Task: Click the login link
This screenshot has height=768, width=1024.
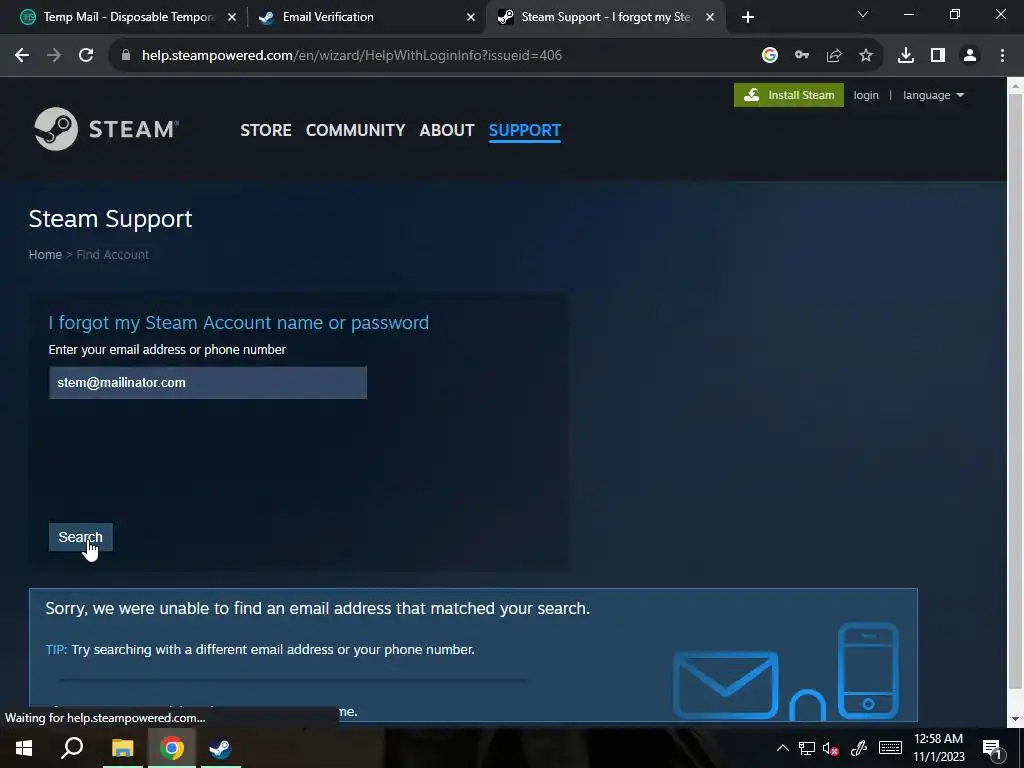Action: (x=866, y=95)
